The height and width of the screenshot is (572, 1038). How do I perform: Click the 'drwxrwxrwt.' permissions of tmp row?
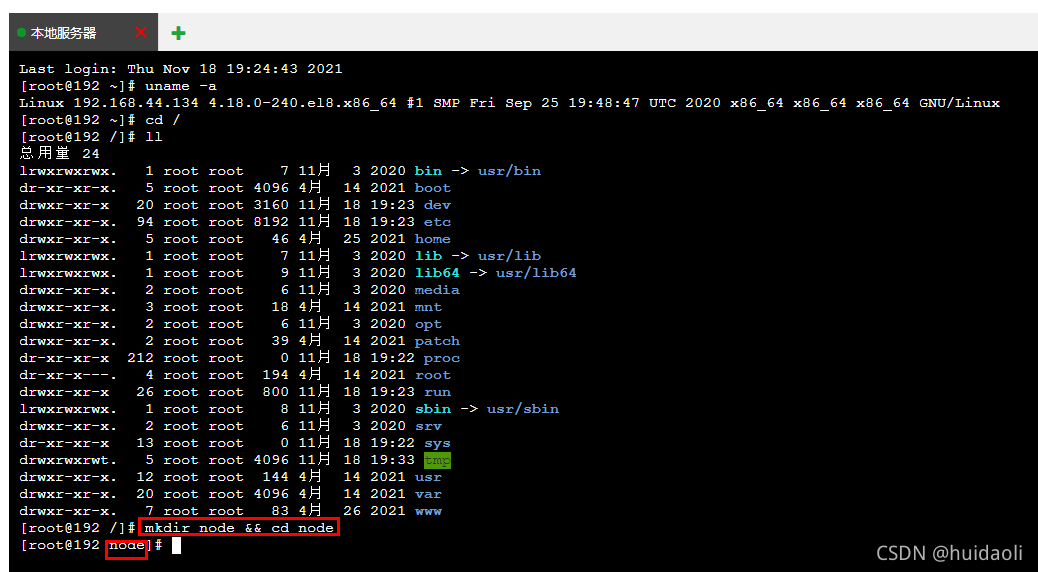click(x=68, y=460)
